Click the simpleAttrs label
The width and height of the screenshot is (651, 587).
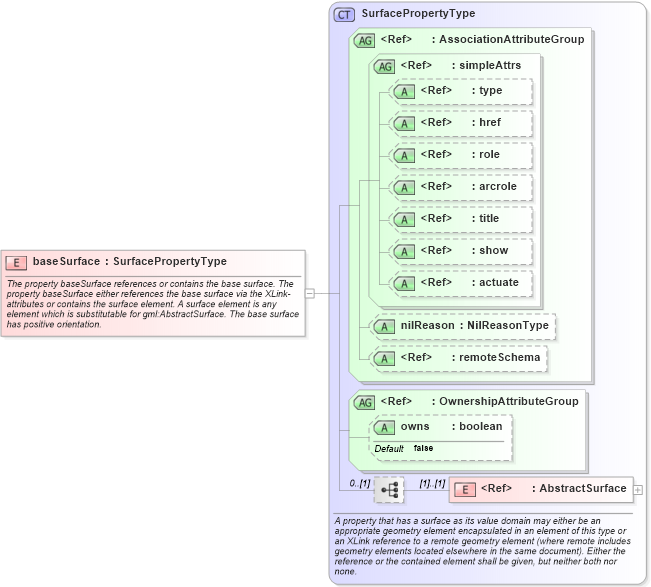point(490,65)
